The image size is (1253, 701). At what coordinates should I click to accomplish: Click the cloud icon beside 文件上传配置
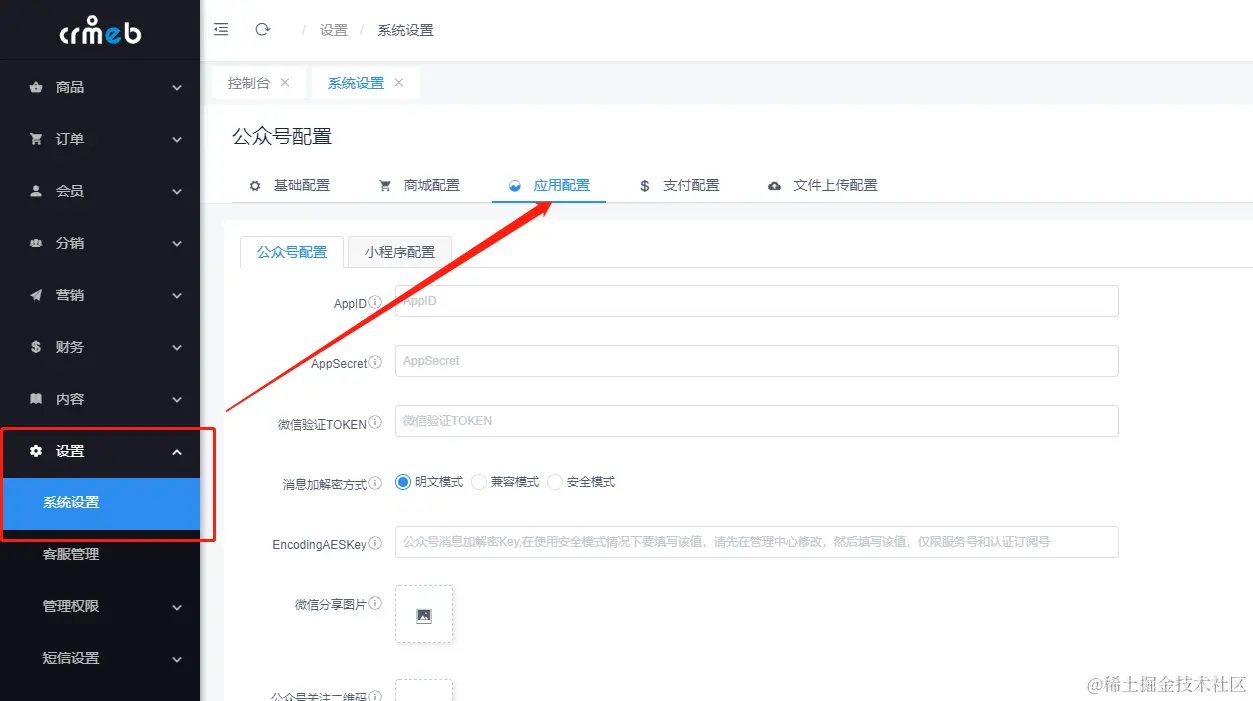[774, 186]
